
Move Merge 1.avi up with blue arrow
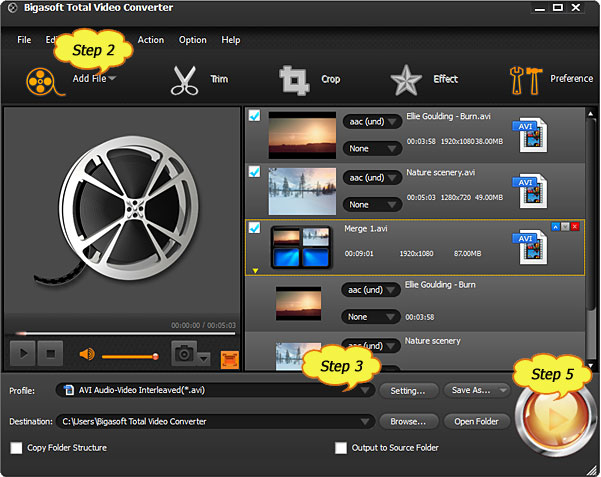(555, 227)
